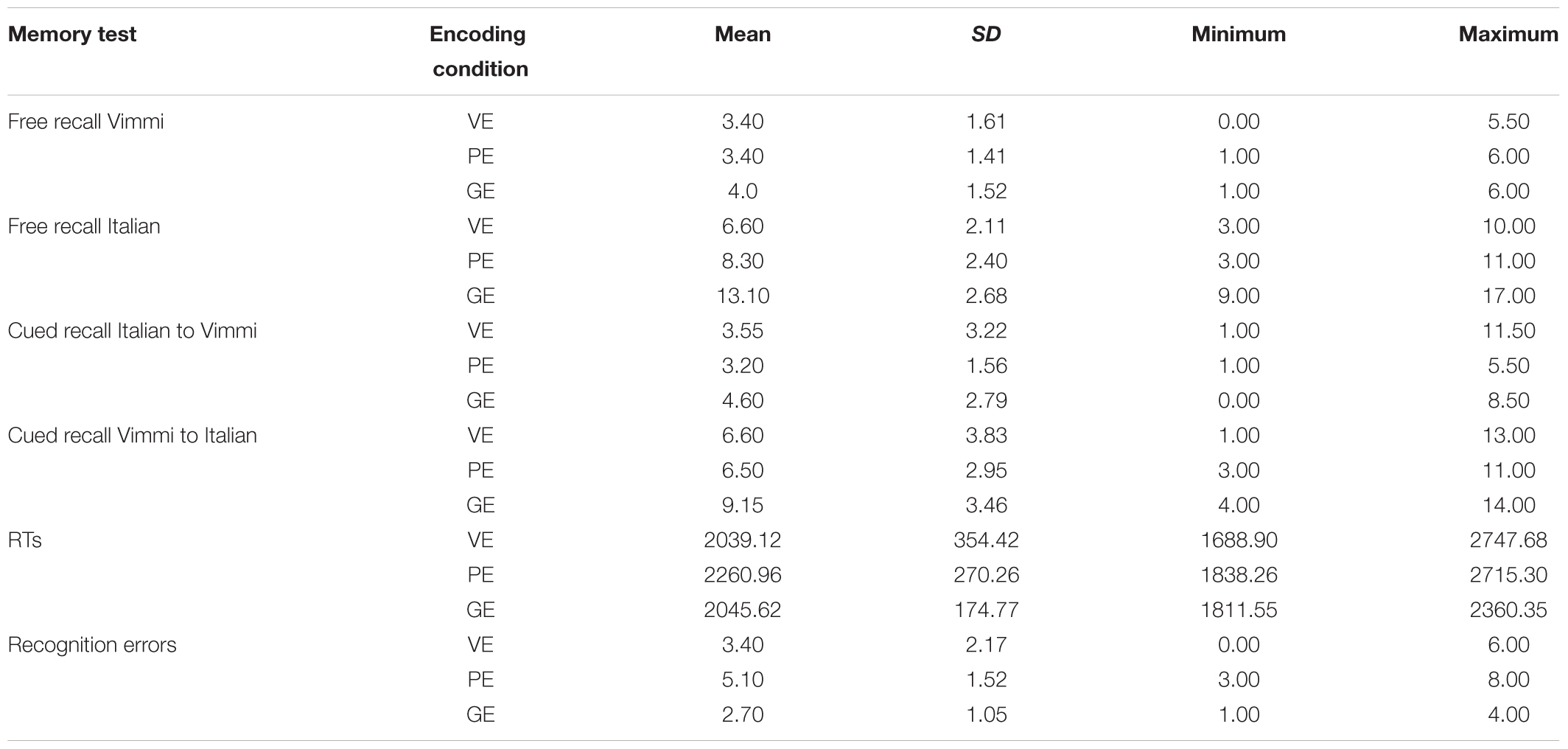
Task: Select the mean value 9.15
Action: tap(743, 505)
